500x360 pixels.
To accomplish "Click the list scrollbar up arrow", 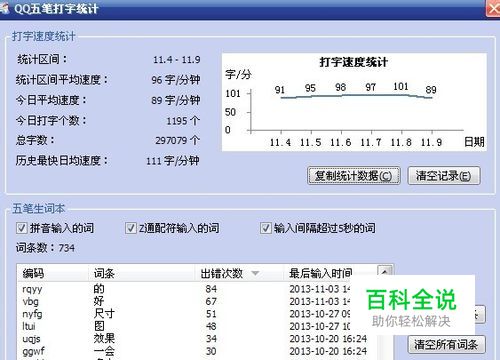I will pos(384,272).
